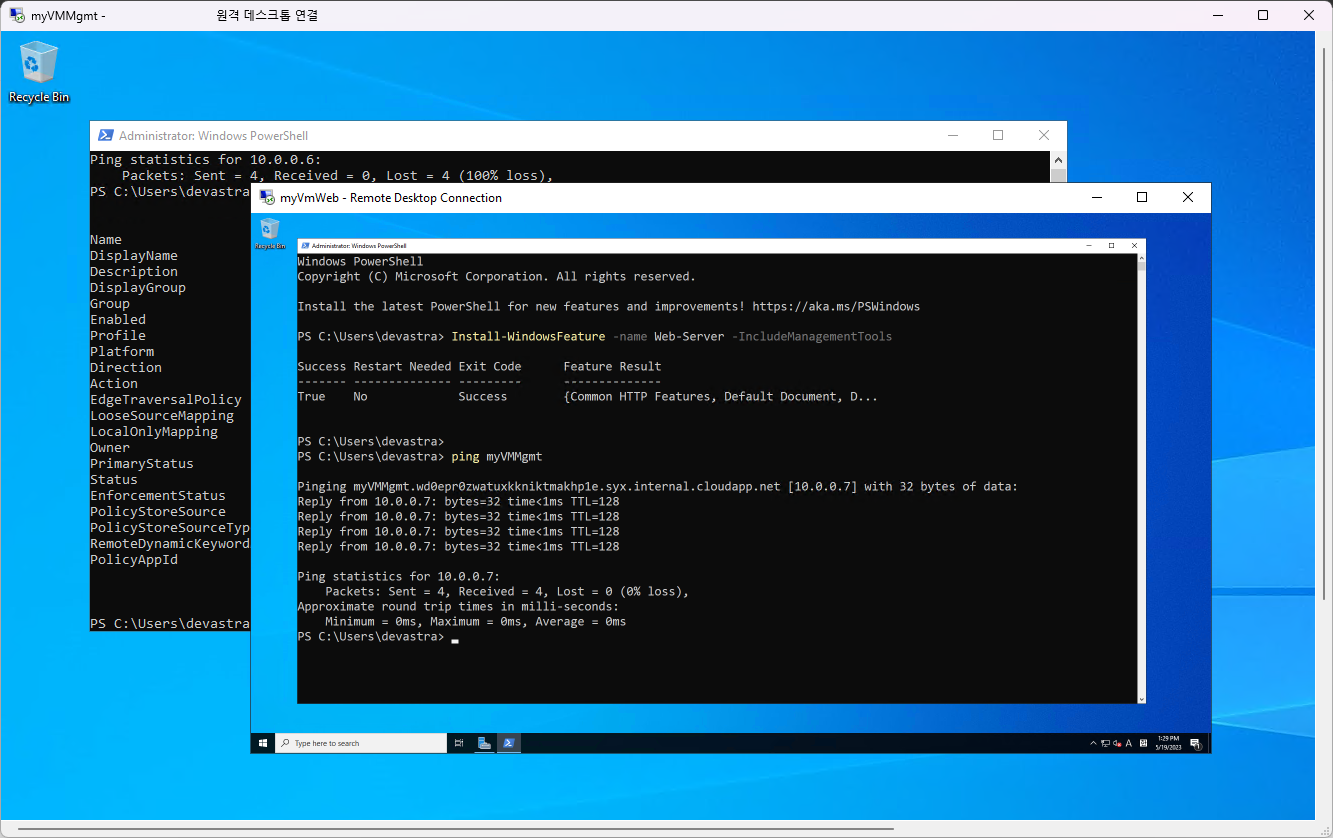Open the notification center in the myVmWeb taskbar
1333x838 pixels.
pos(1197,743)
